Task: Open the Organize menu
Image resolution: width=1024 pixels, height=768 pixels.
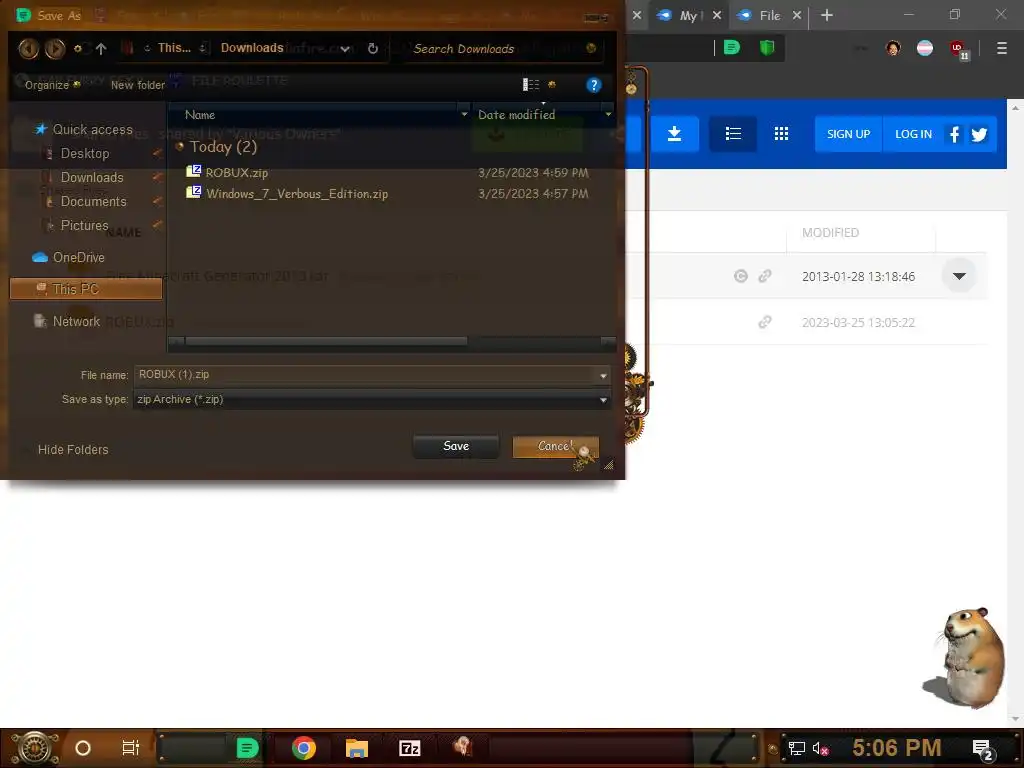Action: [x=52, y=85]
